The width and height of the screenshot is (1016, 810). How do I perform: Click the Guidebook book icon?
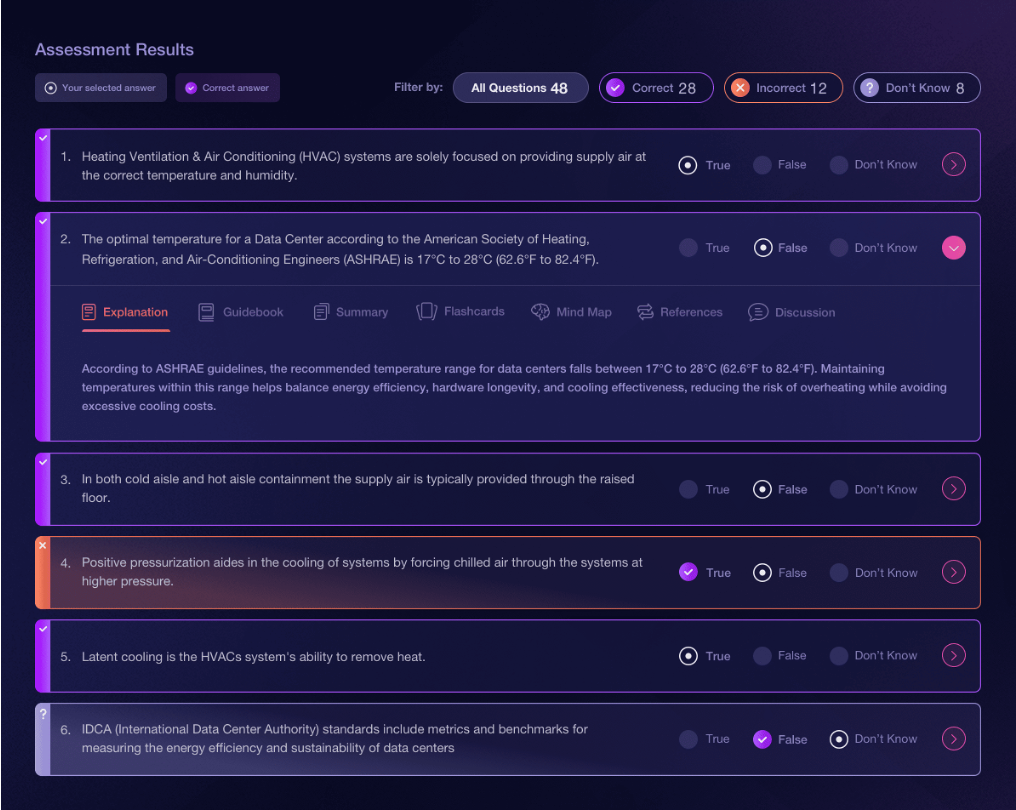coord(206,312)
